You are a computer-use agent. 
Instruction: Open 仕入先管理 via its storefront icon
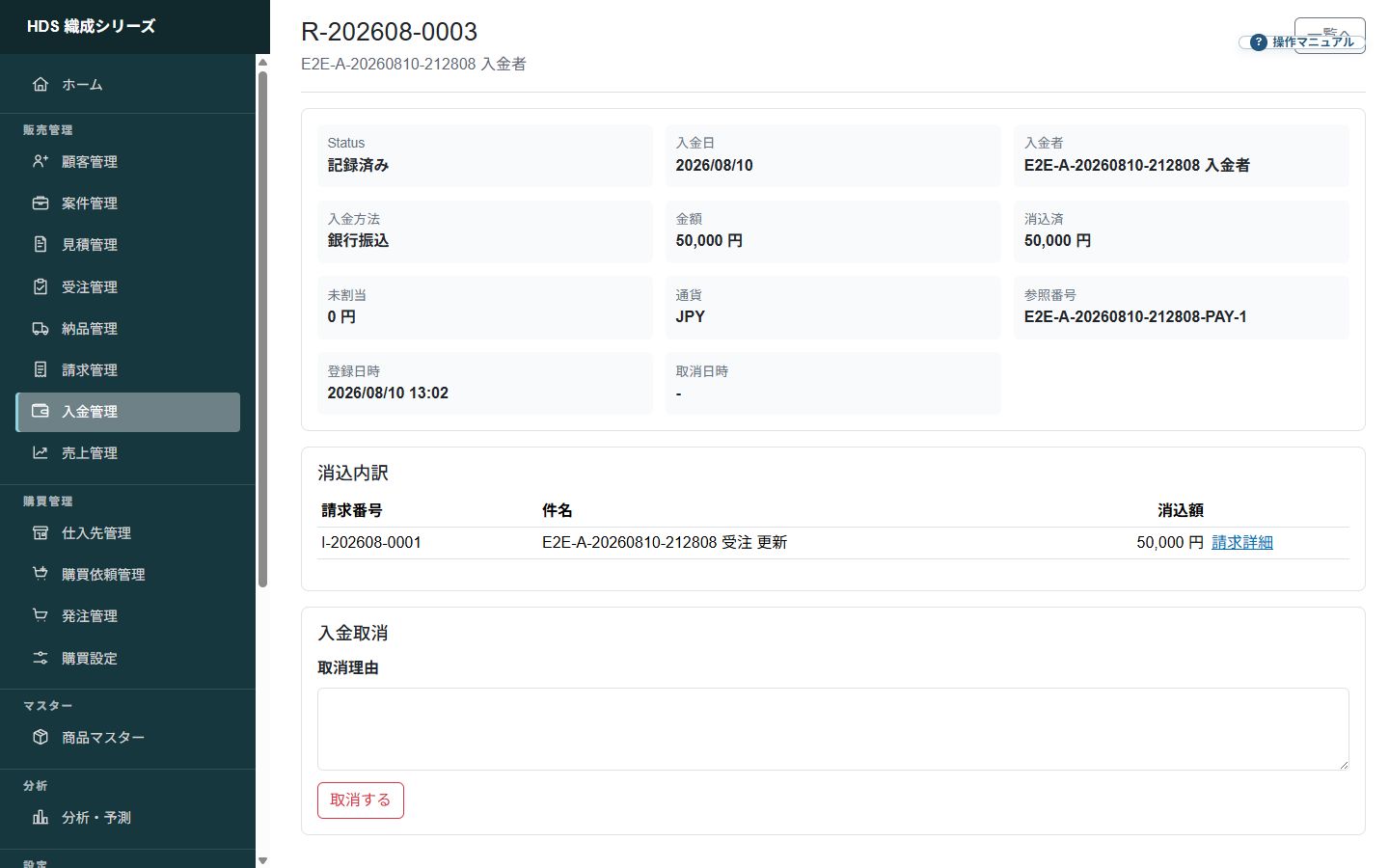pyautogui.click(x=41, y=533)
